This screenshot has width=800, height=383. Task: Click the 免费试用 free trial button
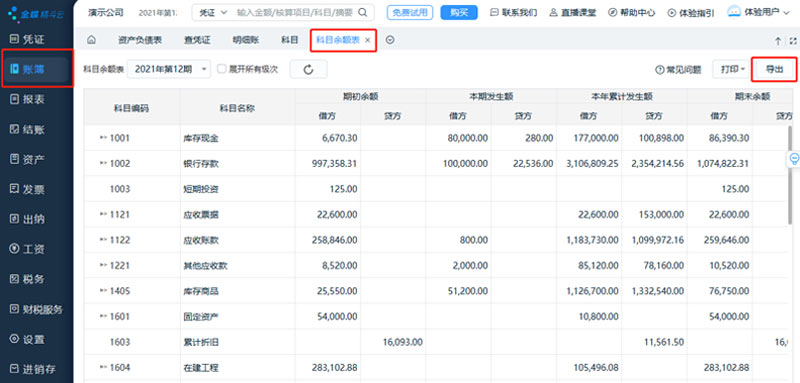[410, 13]
